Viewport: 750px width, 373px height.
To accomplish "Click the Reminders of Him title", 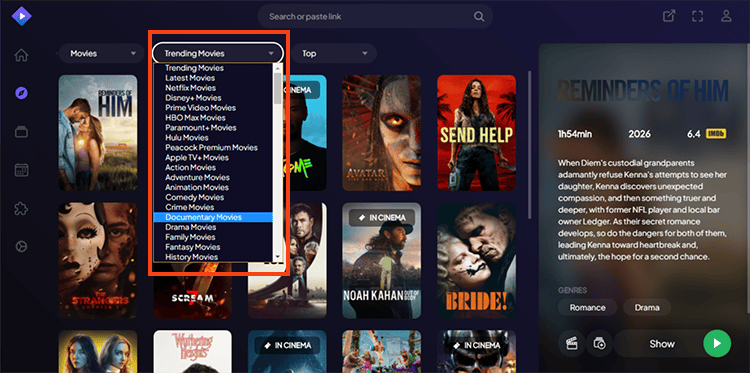I will click(643, 90).
